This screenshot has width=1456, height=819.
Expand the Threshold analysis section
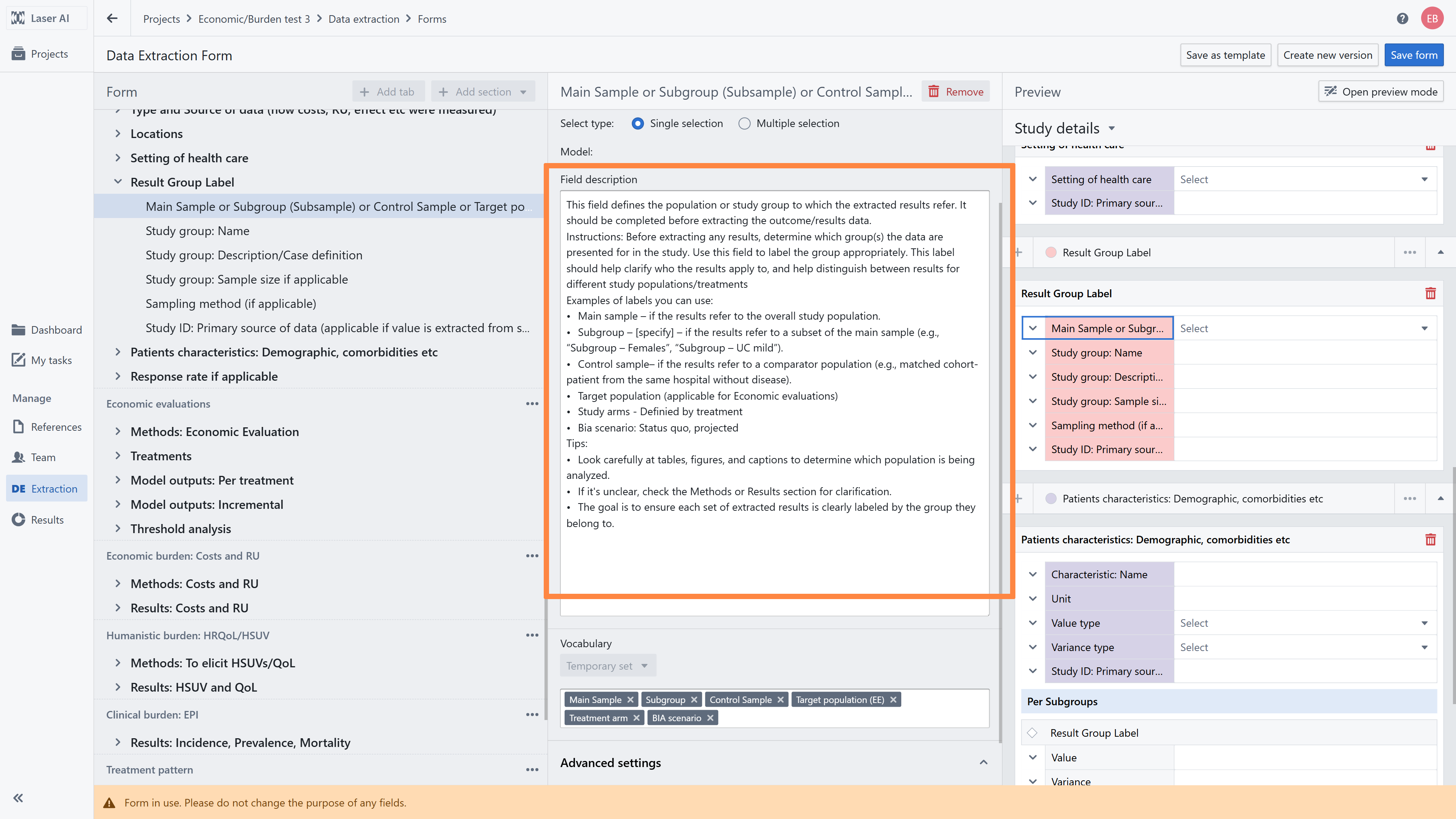pos(118,529)
